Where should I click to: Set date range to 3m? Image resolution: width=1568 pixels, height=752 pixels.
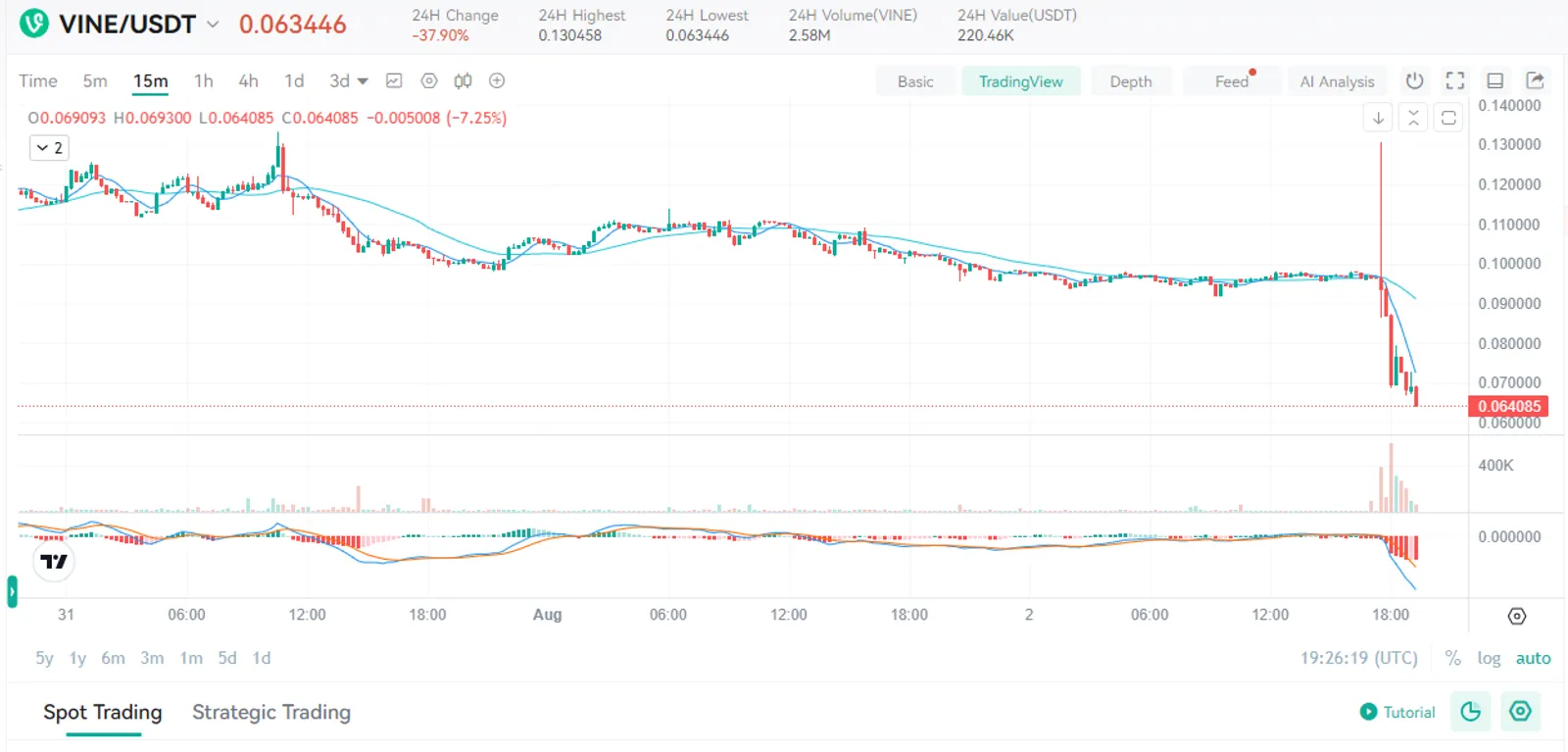coord(152,658)
